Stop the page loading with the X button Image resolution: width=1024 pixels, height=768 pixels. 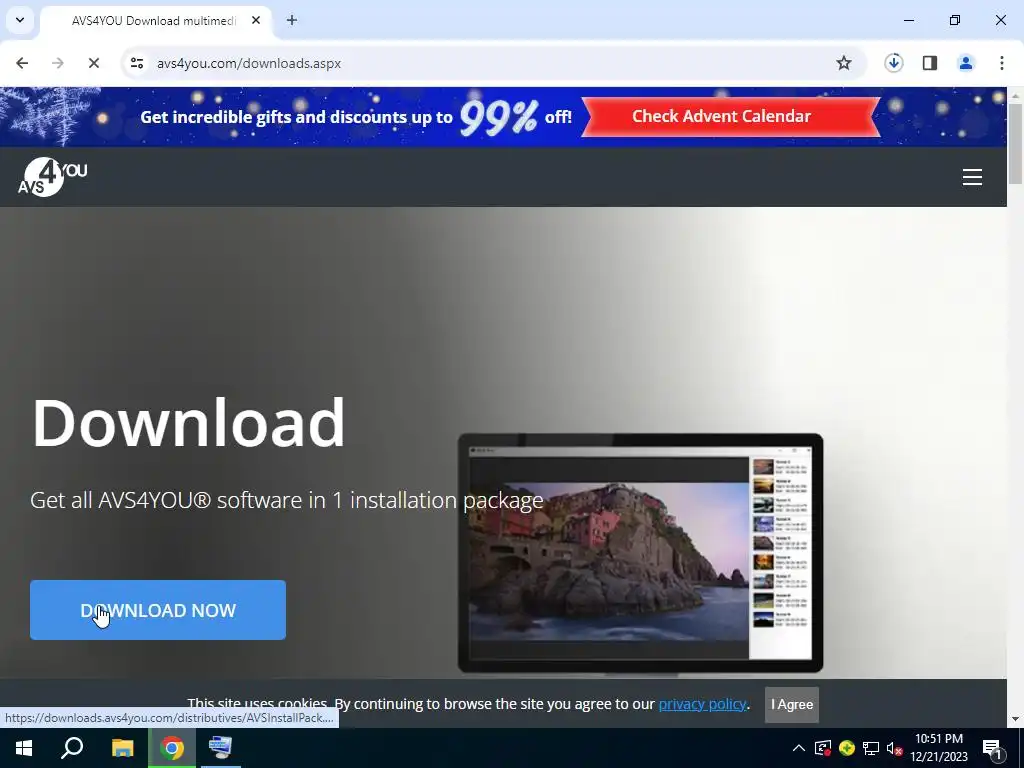[x=93, y=63]
